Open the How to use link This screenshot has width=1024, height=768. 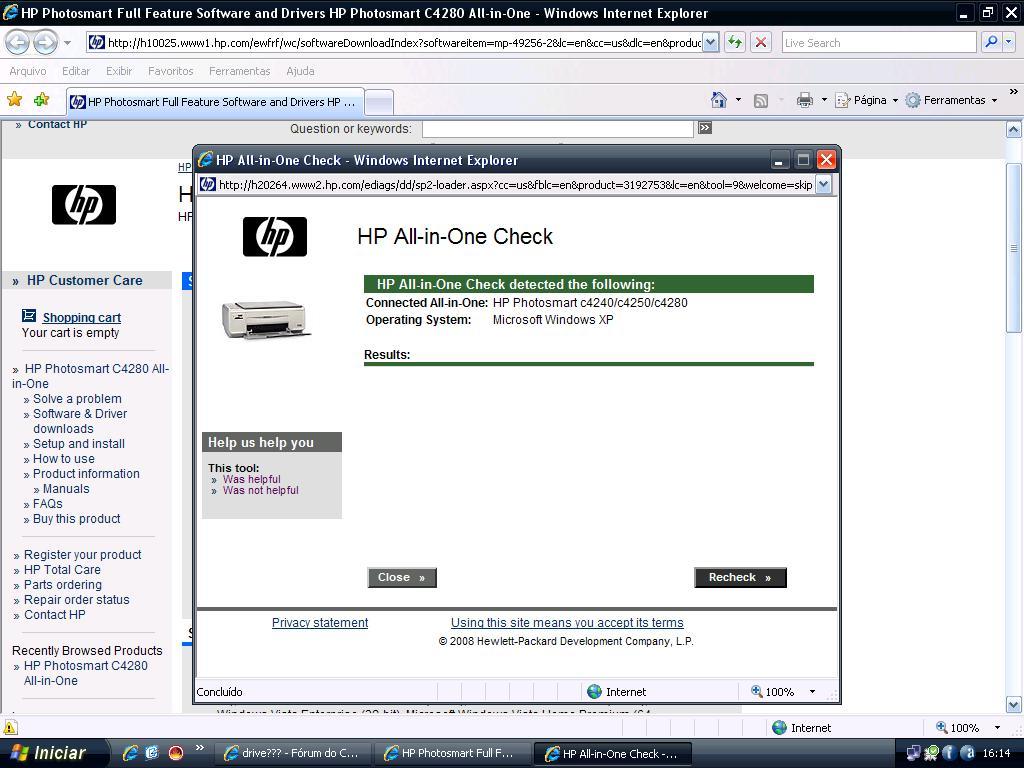point(63,458)
